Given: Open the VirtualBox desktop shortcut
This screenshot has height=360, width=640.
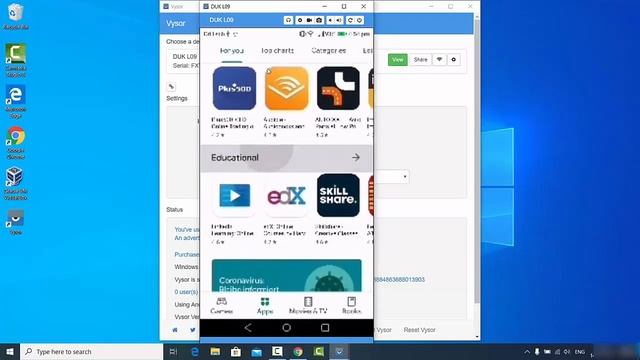Looking at the screenshot, I should [16, 184].
